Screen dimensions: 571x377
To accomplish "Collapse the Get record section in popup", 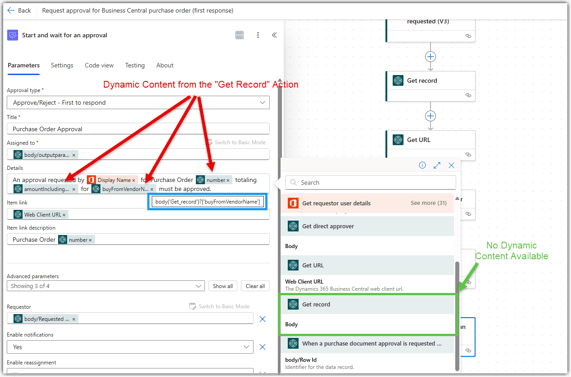I will point(368,305).
